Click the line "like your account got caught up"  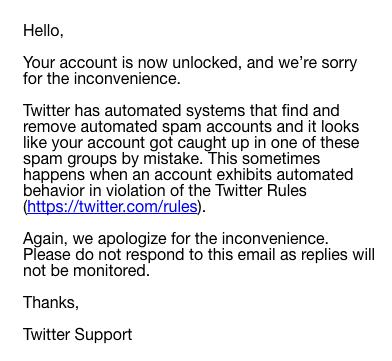(x=191, y=143)
